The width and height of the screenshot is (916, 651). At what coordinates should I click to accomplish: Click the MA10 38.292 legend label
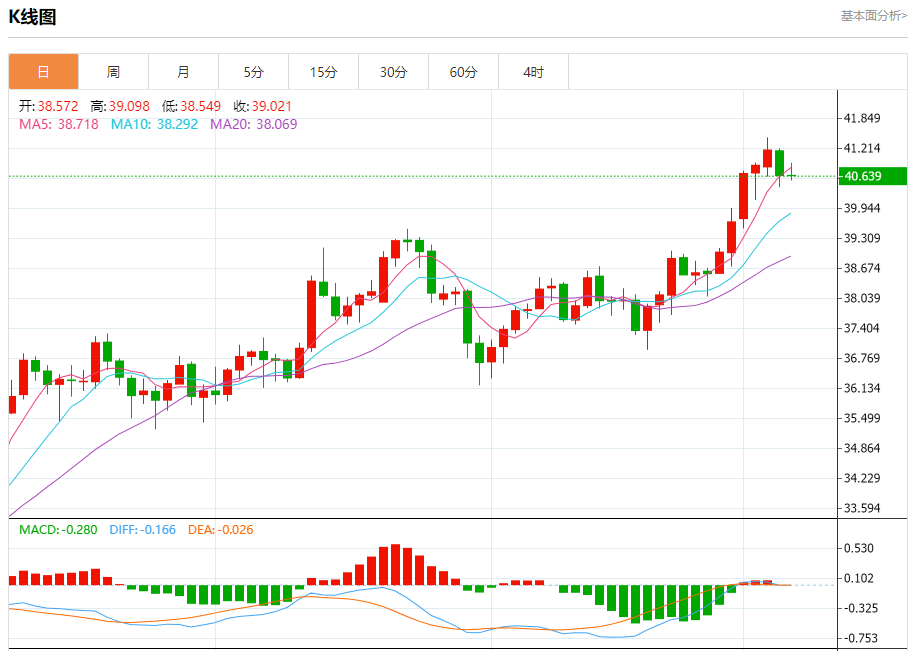[x=154, y=124]
